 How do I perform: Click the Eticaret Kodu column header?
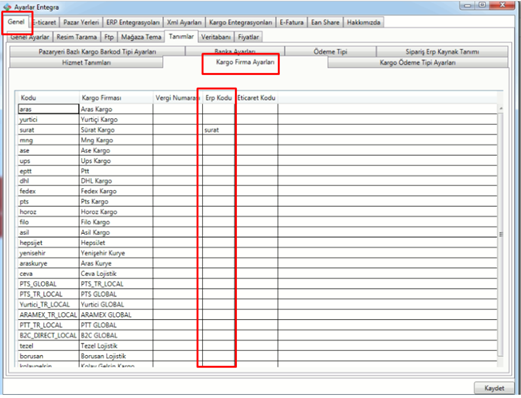pyautogui.click(x=256, y=98)
